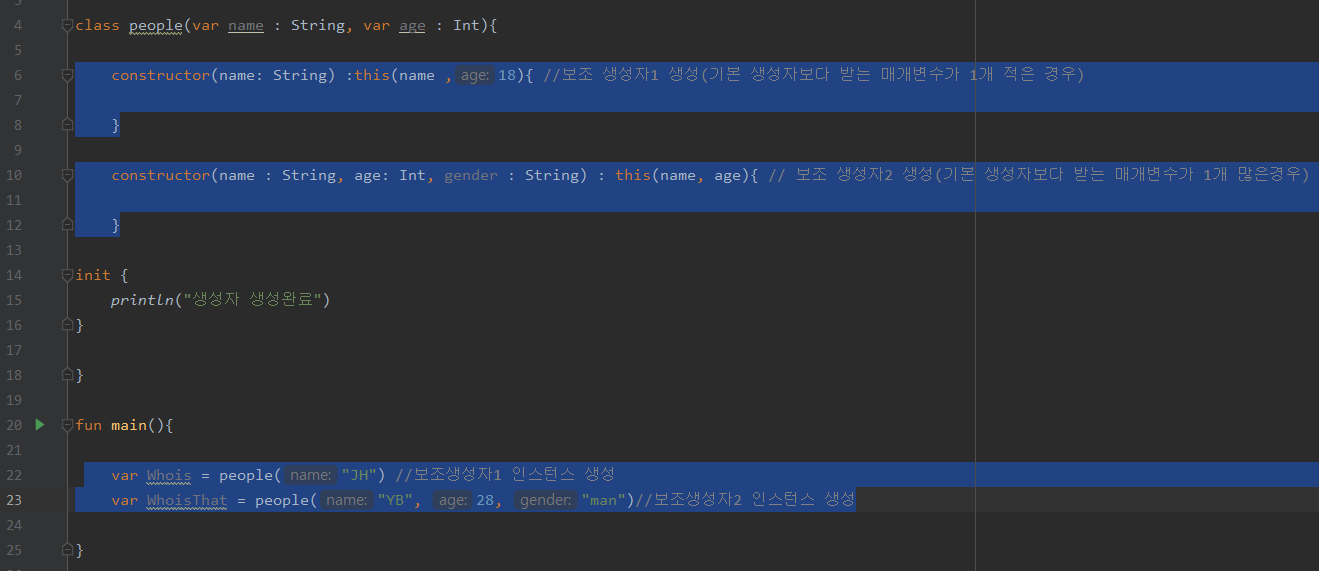This screenshot has height=571, width=1319.
Task: Run main using the green gutter arrow
Action: pyautogui.click(x=40, y=425)
